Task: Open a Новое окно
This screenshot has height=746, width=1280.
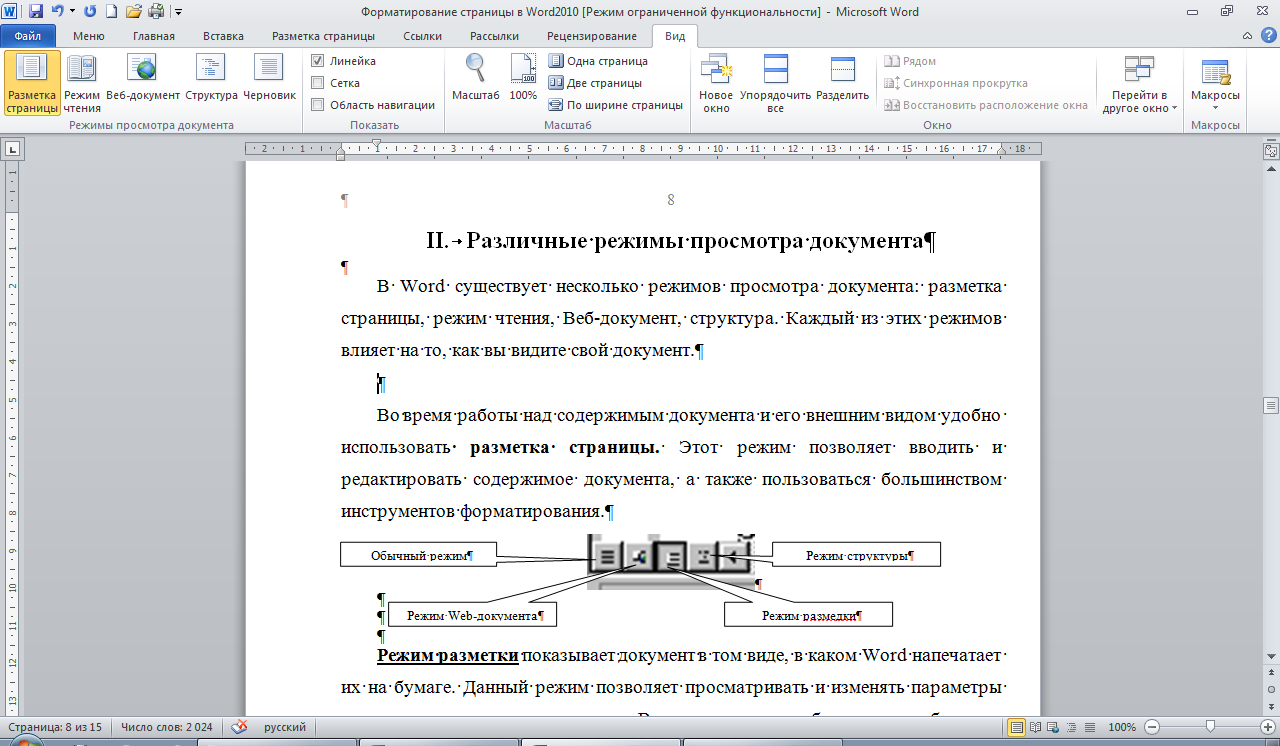Action: (x=716, y=83)
